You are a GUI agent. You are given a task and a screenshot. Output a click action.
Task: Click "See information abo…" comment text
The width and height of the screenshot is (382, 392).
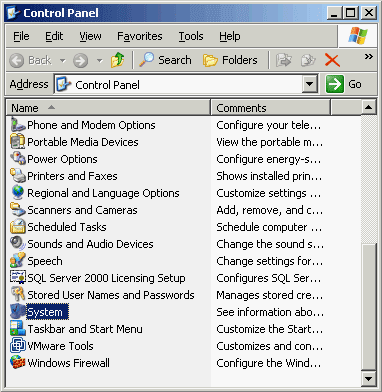point(270,312)
